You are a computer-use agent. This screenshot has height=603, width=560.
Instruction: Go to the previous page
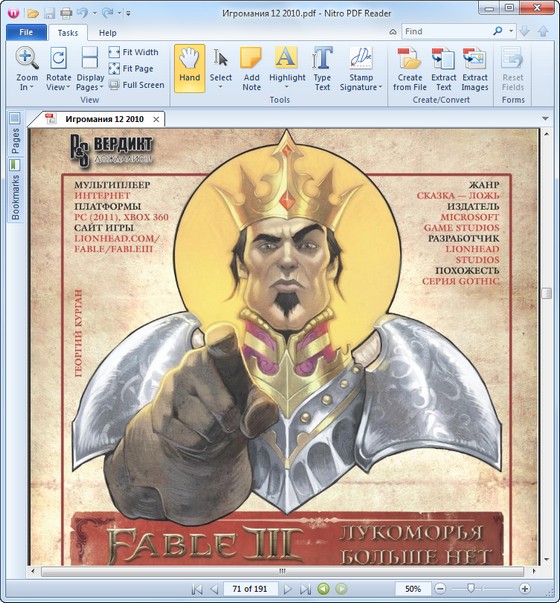[x=214, y=589]
